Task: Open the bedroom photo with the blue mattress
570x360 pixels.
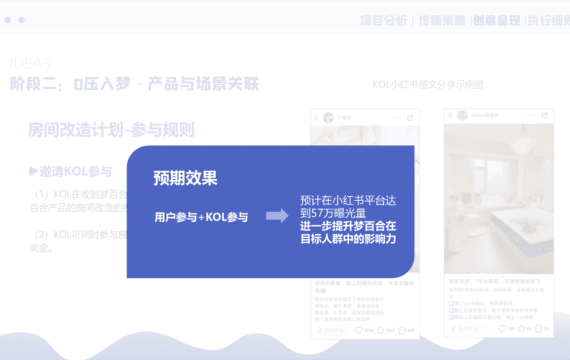Action: [x=499, y=199]
